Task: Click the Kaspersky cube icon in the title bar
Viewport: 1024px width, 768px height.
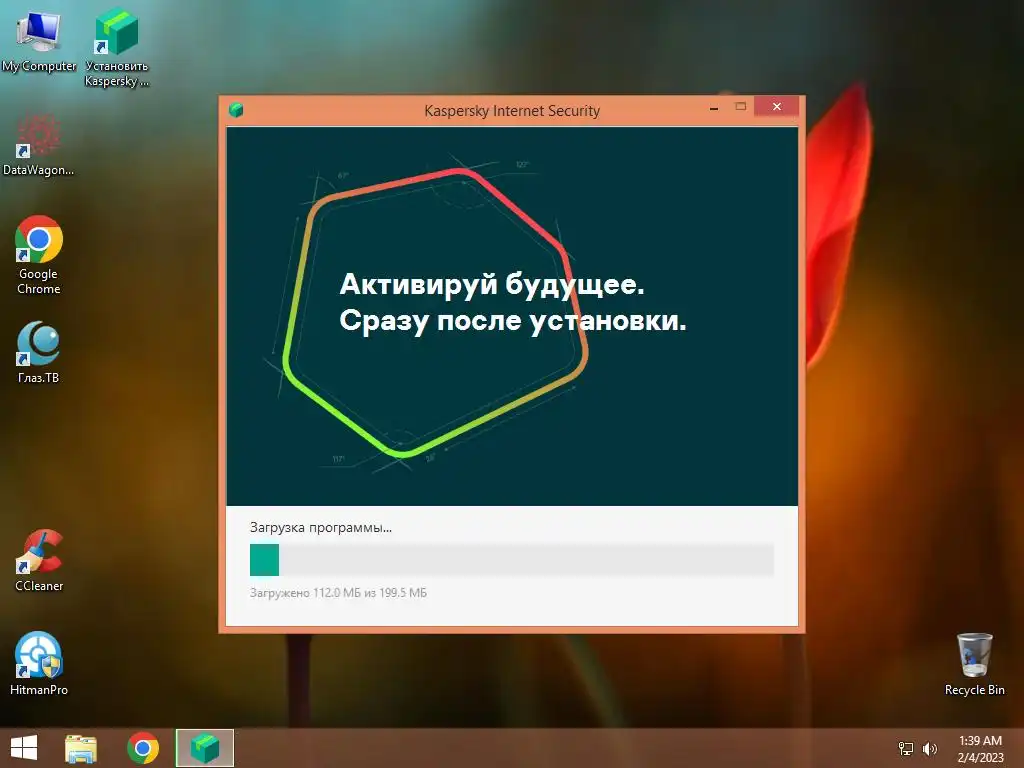Action: (236, 110)
